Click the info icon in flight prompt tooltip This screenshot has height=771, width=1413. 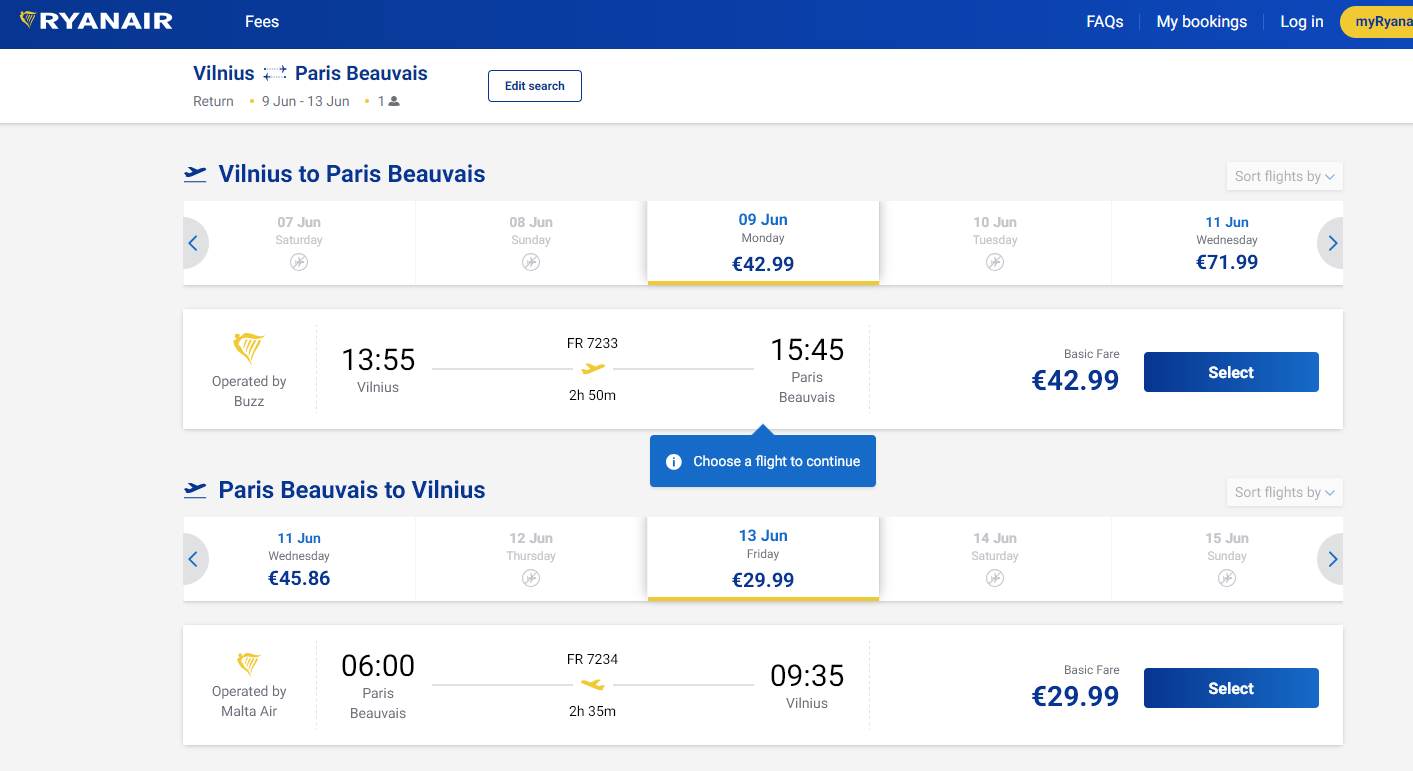click(x=674, y=461)
